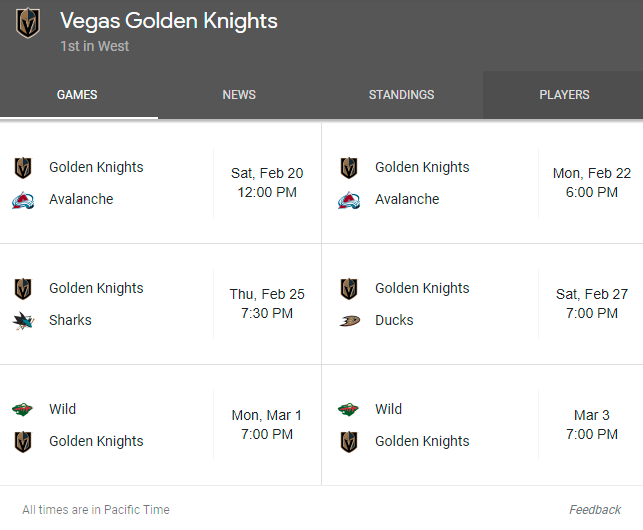Open the Sat, Feb 20 game time

click(x=267, y=183)
